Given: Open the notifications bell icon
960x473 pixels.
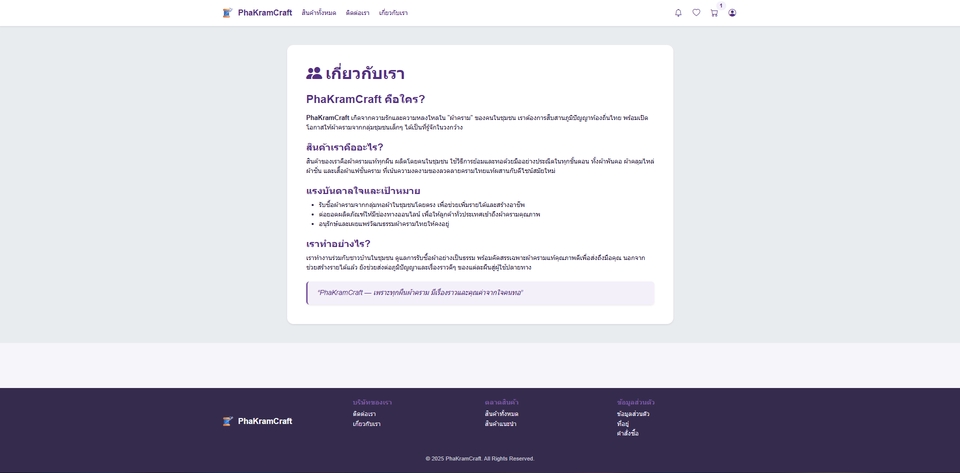Looking at the screenshot, I should click(x=678, y=13).
